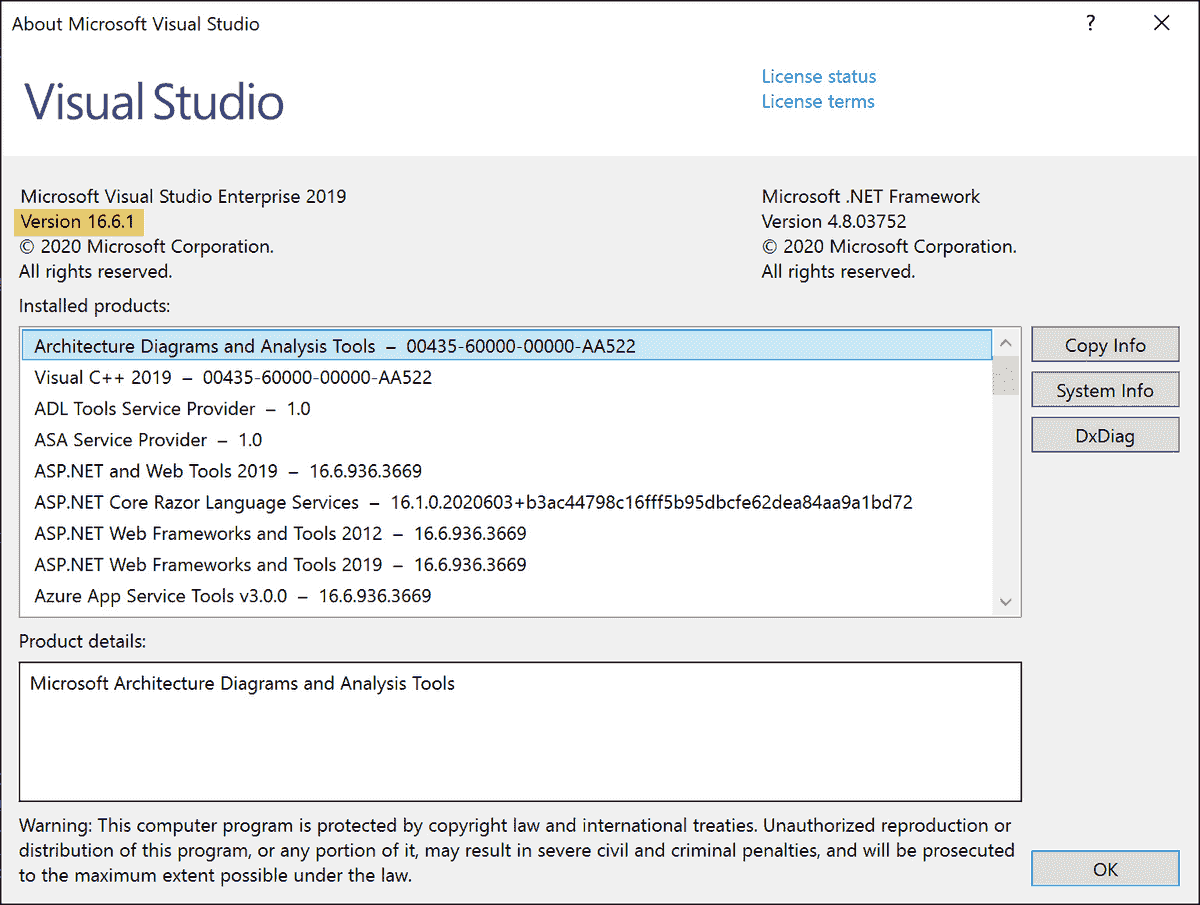This screenshot has width=1200, height=905.
Task: Open the License terms page
Action: [817, 101]
